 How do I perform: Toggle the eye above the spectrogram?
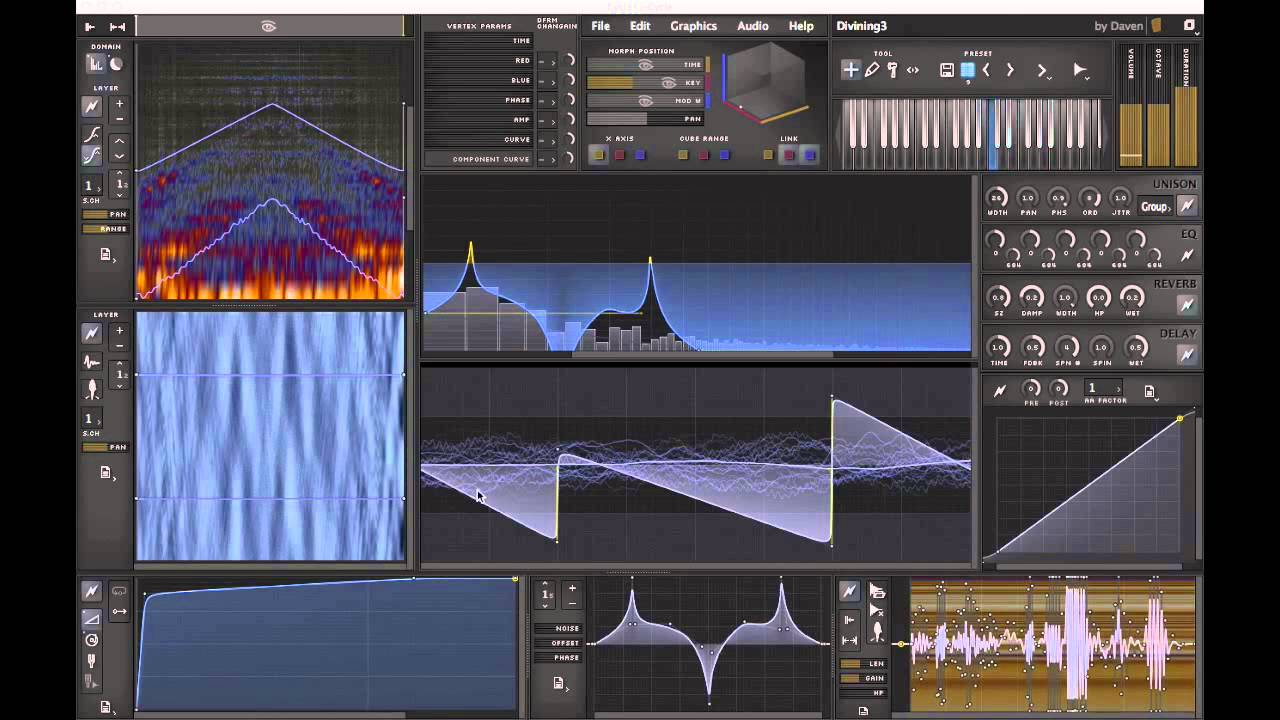pyautogui.click(x=268, y=27)
